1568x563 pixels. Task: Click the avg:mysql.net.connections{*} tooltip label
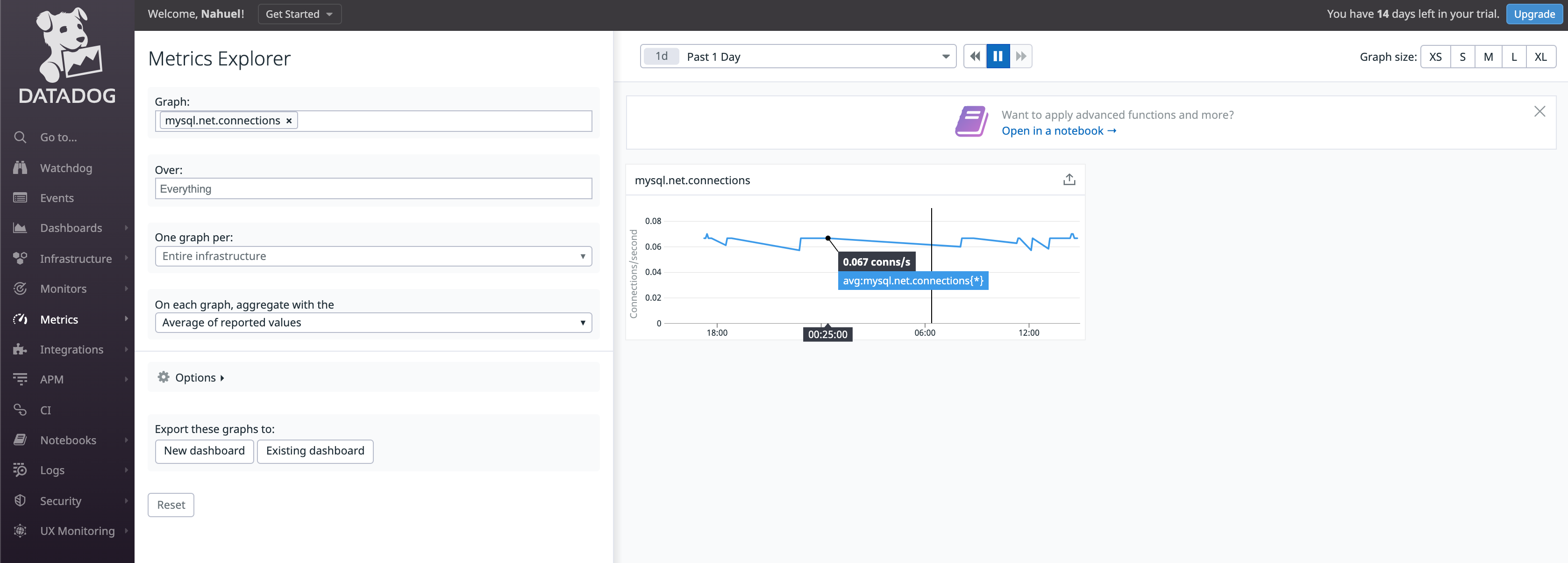pos(913,281)
